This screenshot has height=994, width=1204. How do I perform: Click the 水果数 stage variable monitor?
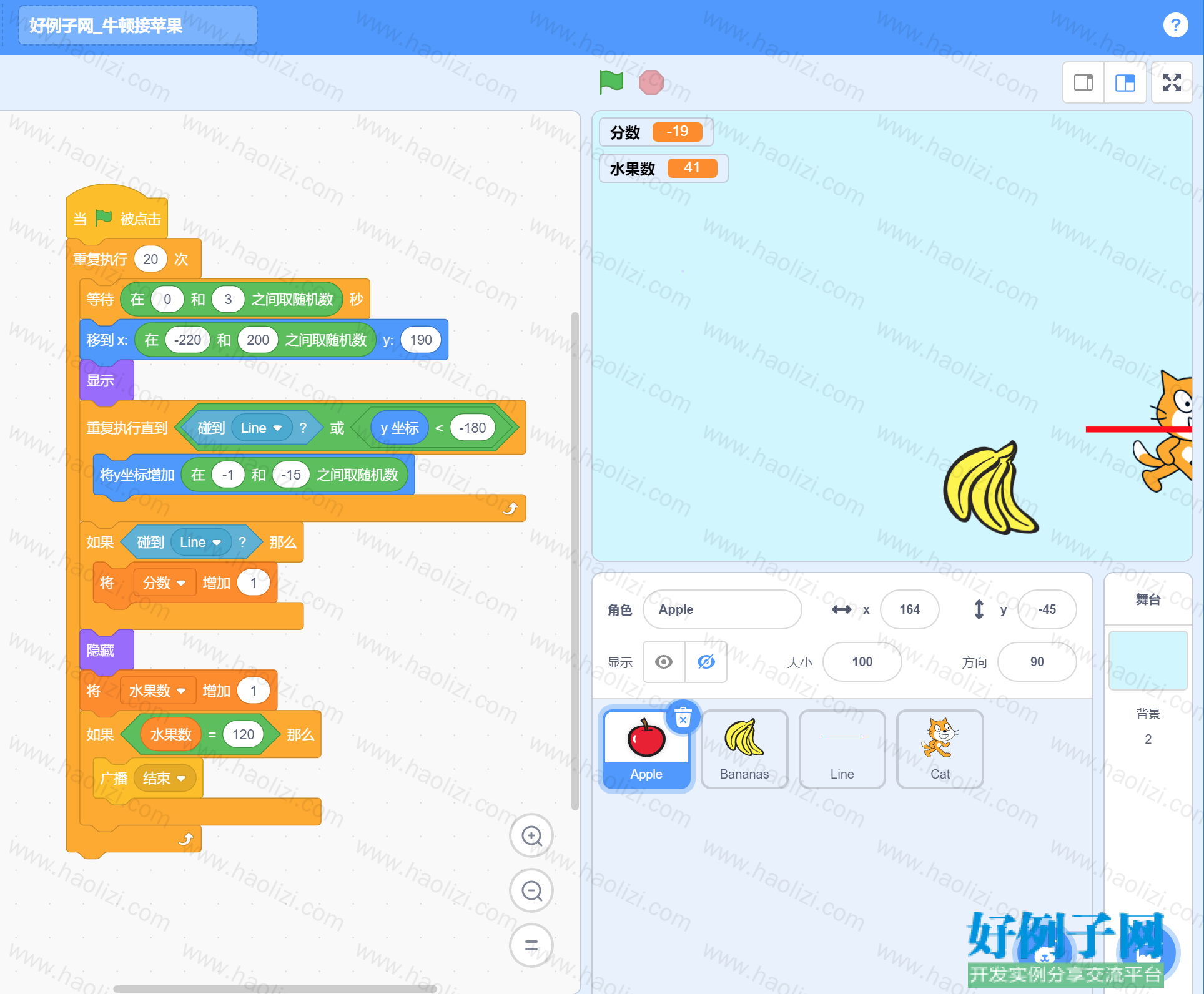pos(663,168)
